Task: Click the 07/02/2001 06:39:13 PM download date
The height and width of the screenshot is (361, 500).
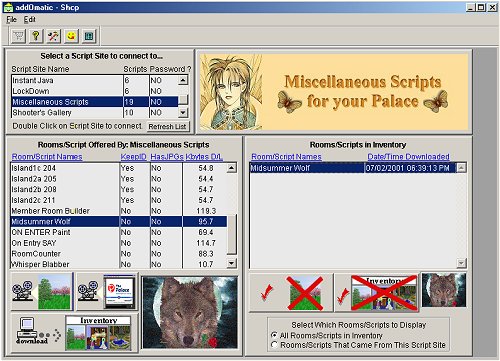Action: pyautogui.click(x=407, y=168)
